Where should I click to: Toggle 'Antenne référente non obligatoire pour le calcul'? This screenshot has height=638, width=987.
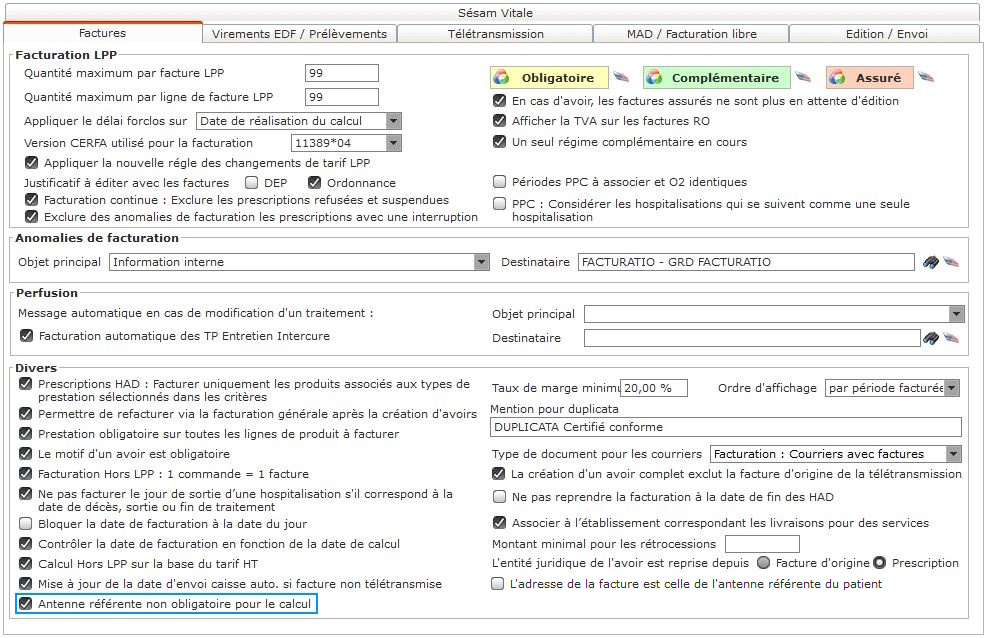(25, 604)
